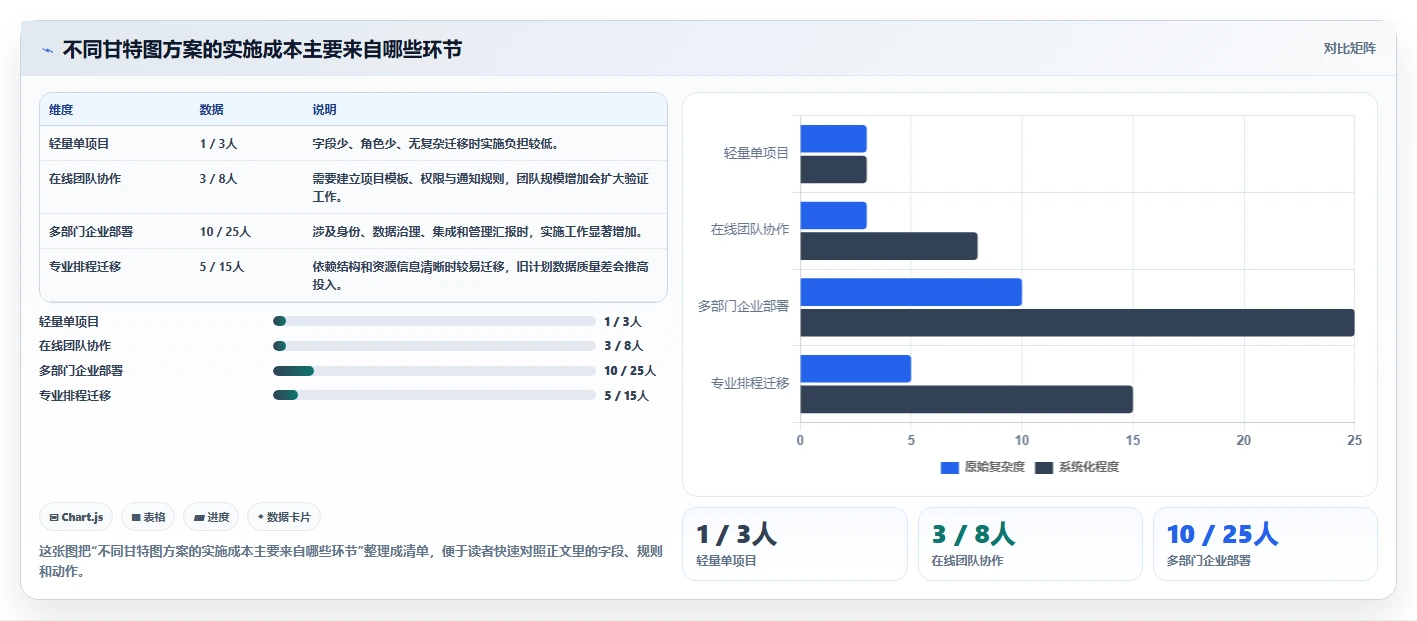1417x621 pixels.
Task: Click the 多部门企业部署 chart axis label
Action: [744, 306]
